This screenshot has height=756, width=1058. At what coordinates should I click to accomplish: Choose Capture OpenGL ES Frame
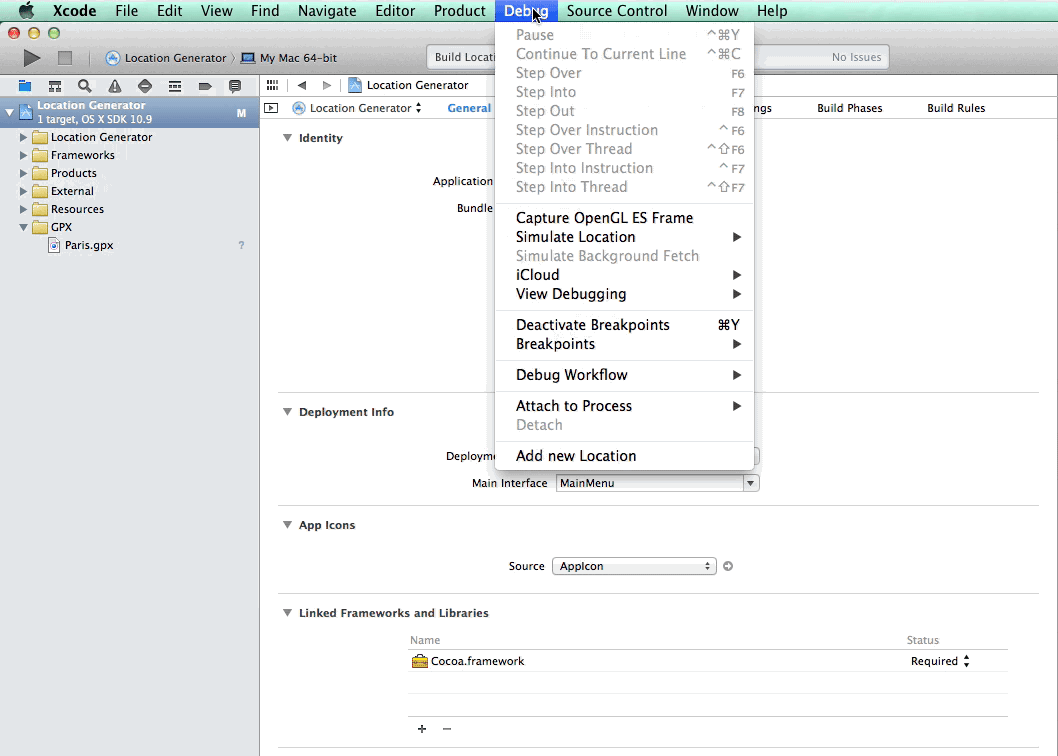[x=624, y=218]
